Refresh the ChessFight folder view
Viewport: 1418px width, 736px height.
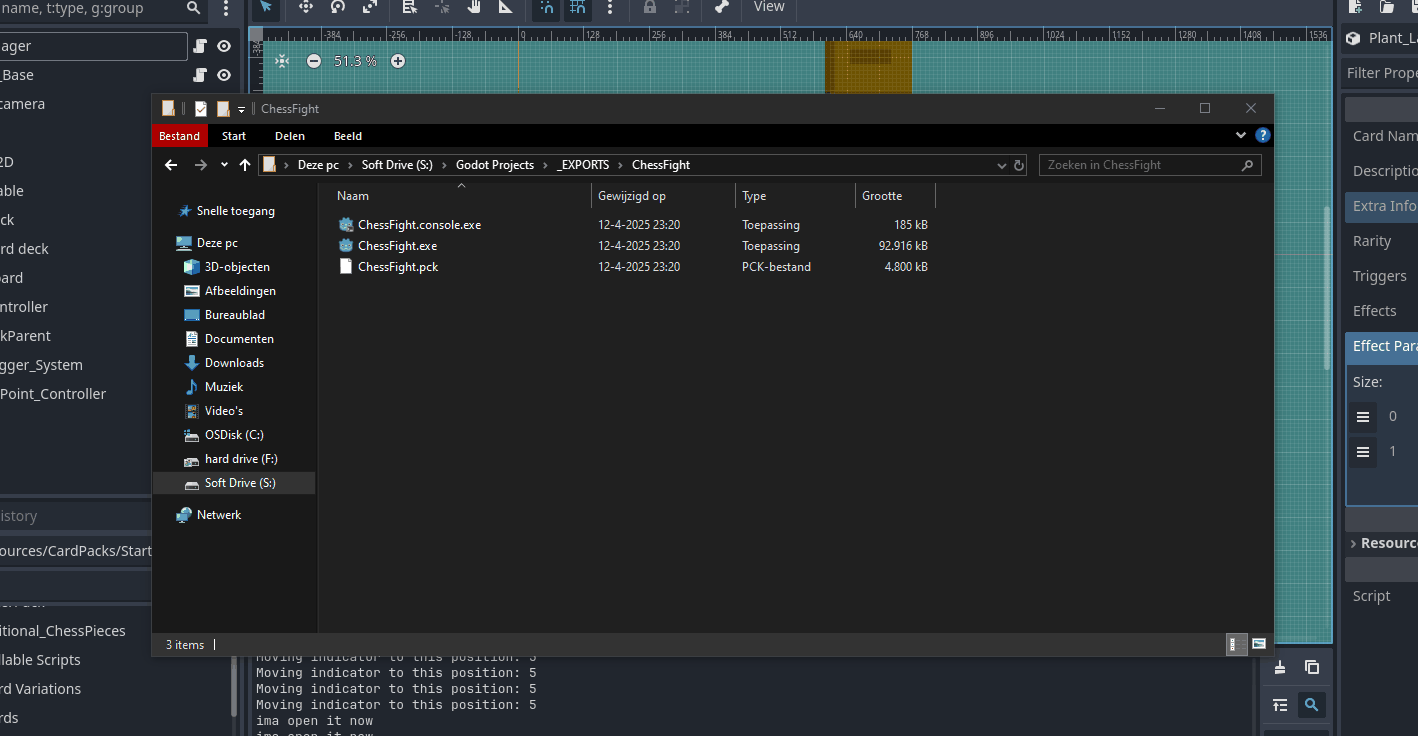pos(1019,165)
